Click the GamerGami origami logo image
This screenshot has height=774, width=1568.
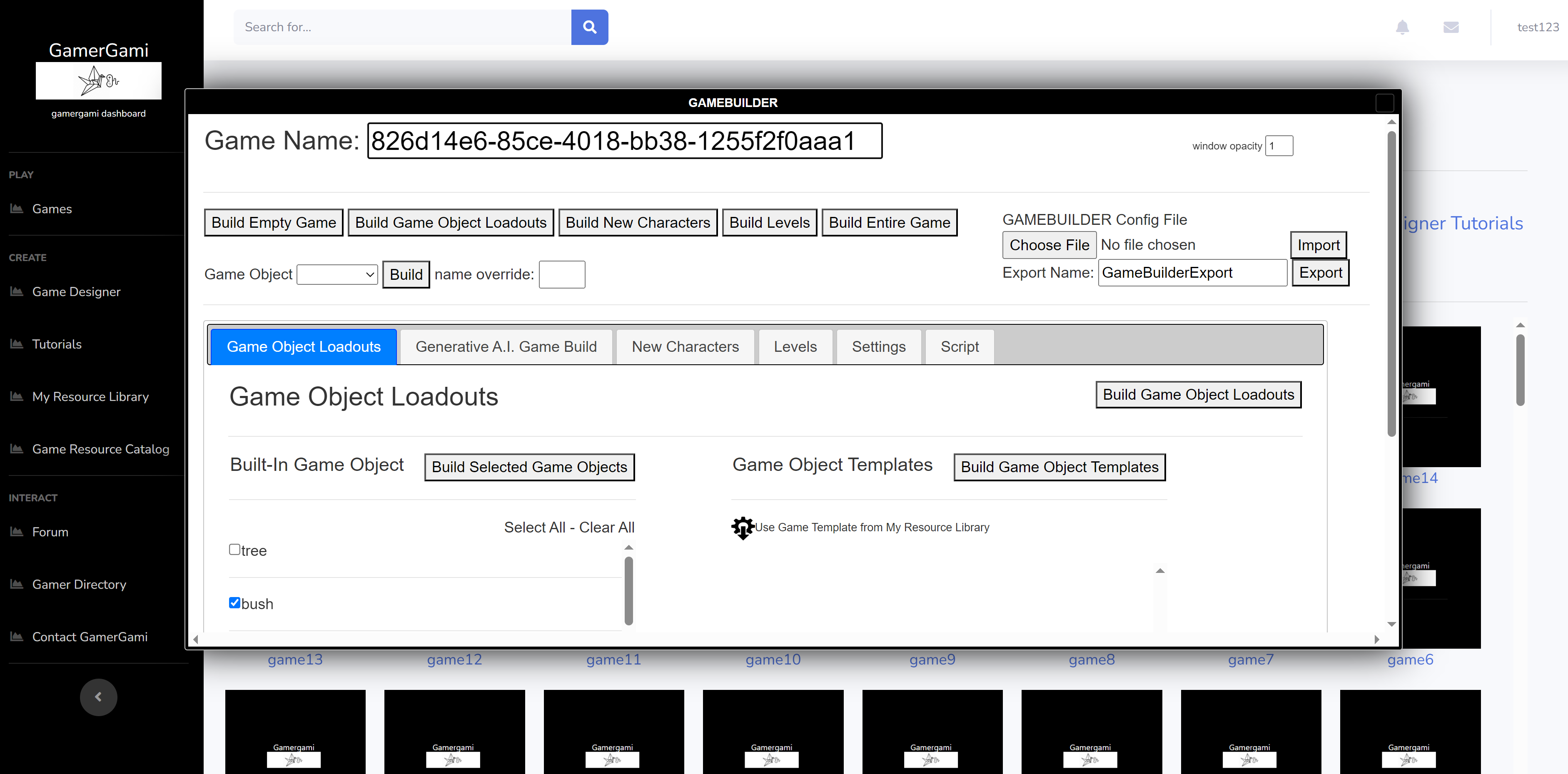tap(98, 80)
